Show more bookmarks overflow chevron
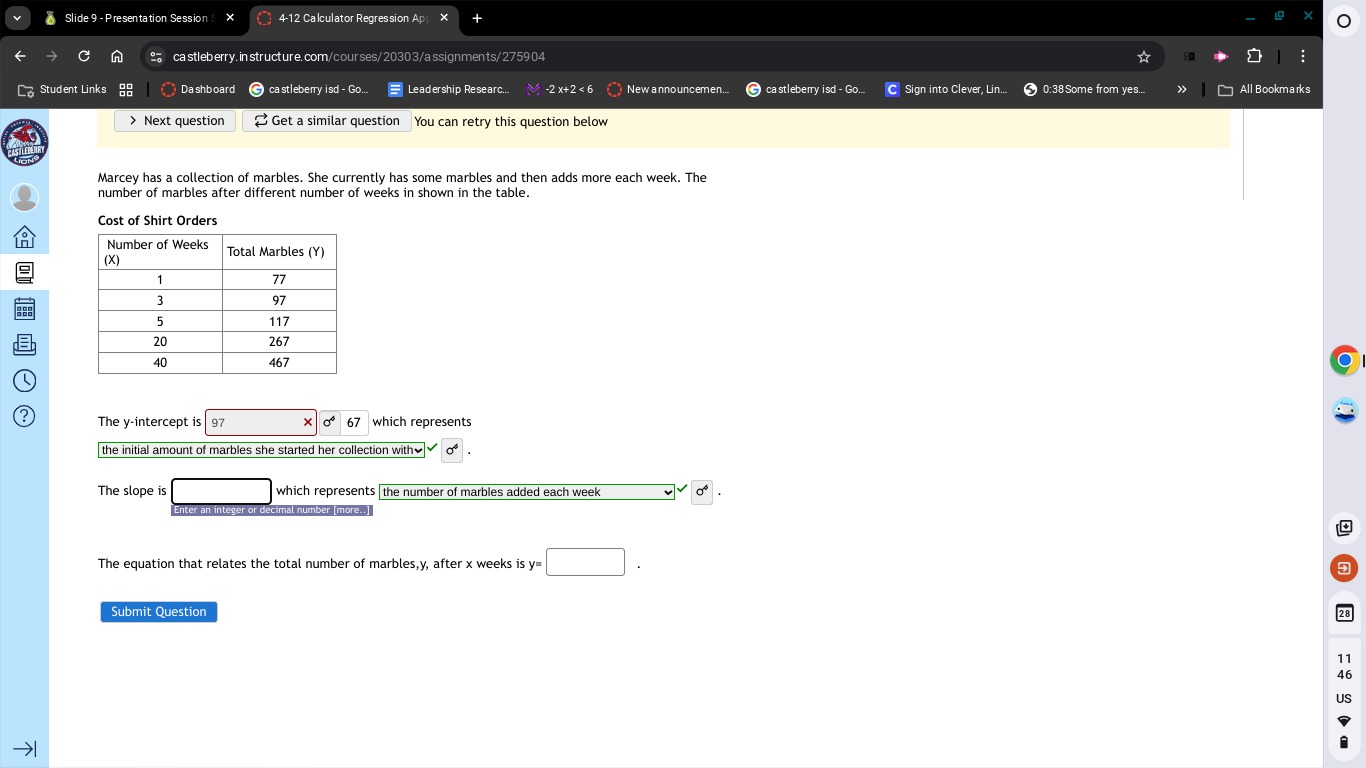This screenshot has height=768, width=1366. tap(1182, 89)
